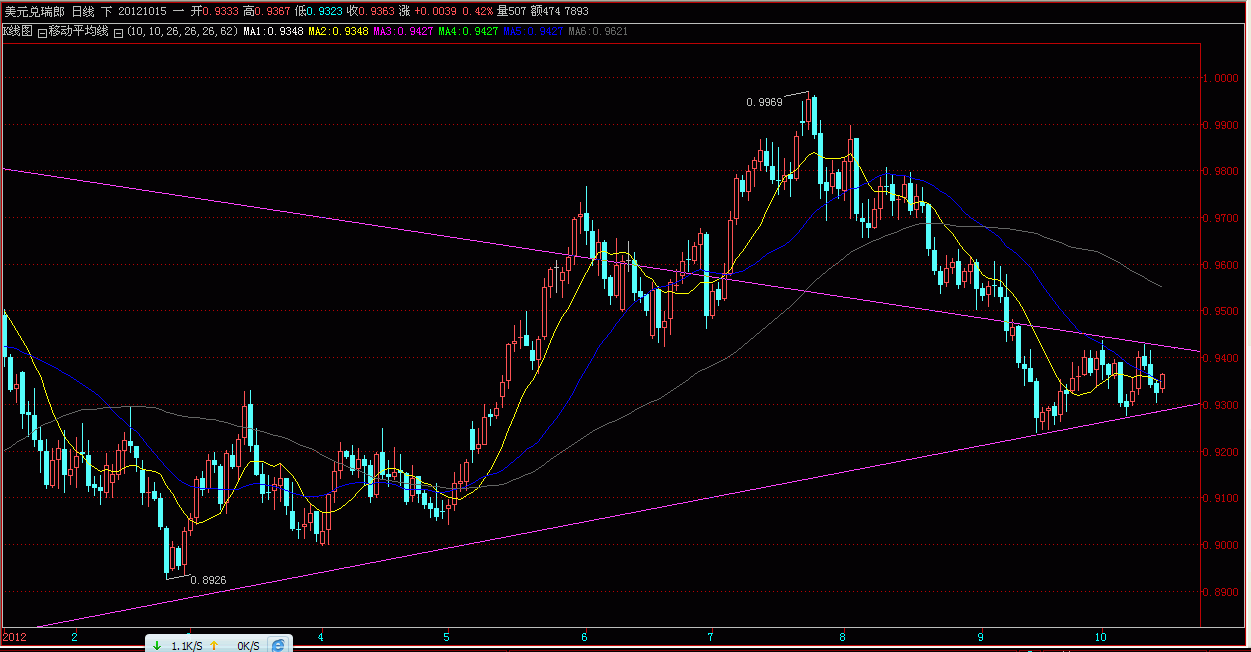Image resolution: width=1251 pixels, height=652 pixels.
Task: Click the 日线 period label
Action: 83,11
